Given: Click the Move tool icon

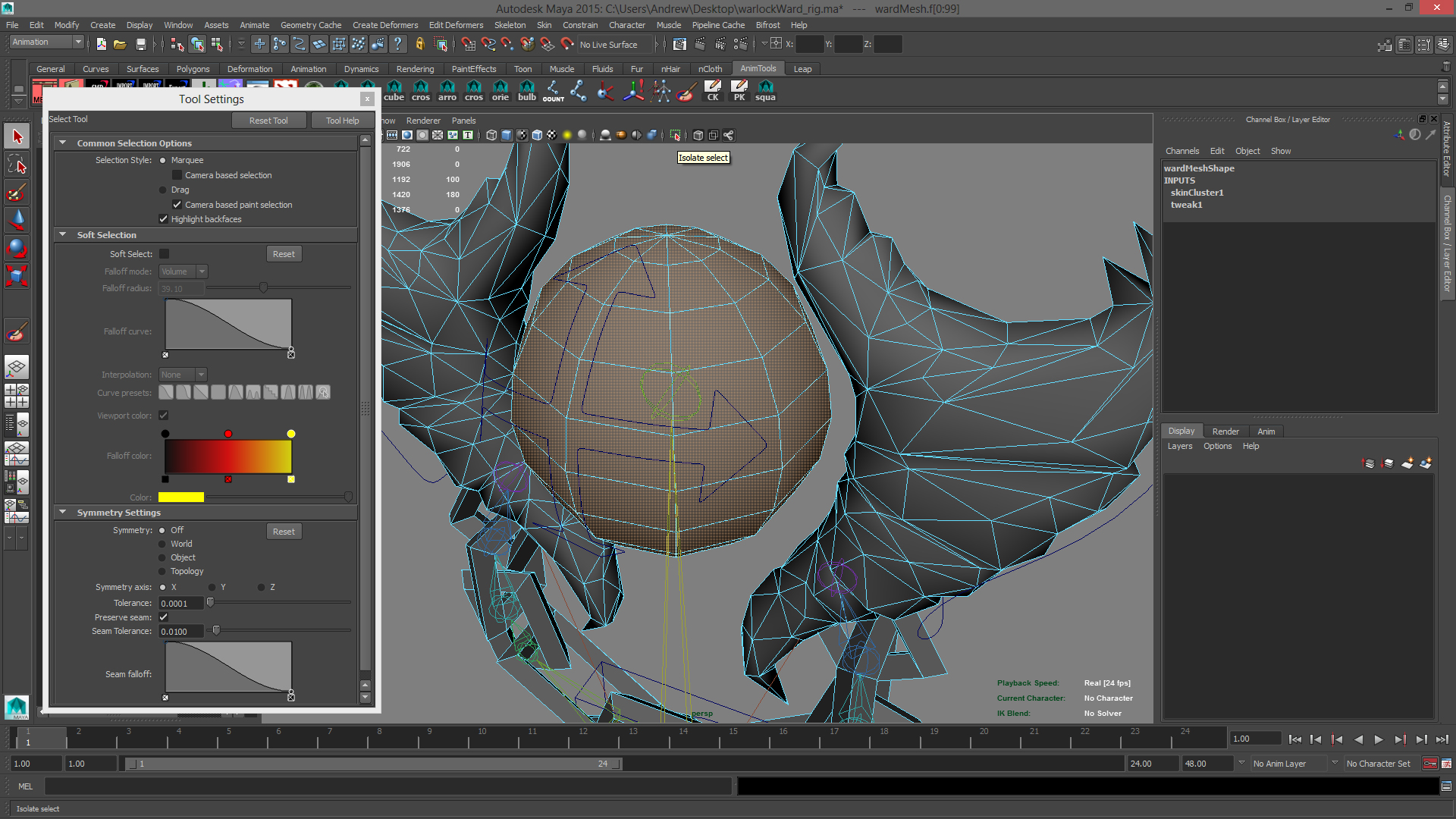Looking at the screenshot, I should click(x=17, y=220).
